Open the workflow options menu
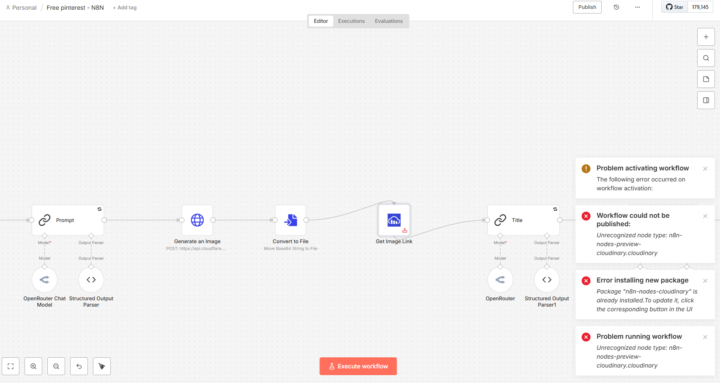The width and height of the screenshot is (720, 384). coord(637,7)
